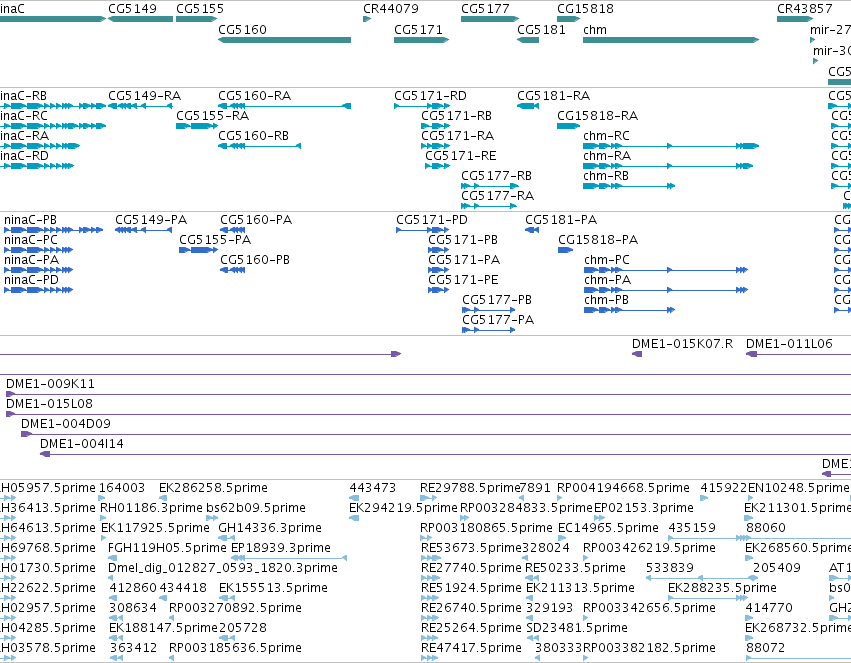This screenshot has width=851, height=663.
Task: Click the CG5155 gene arrow
Action: click(x=196, y=19)
